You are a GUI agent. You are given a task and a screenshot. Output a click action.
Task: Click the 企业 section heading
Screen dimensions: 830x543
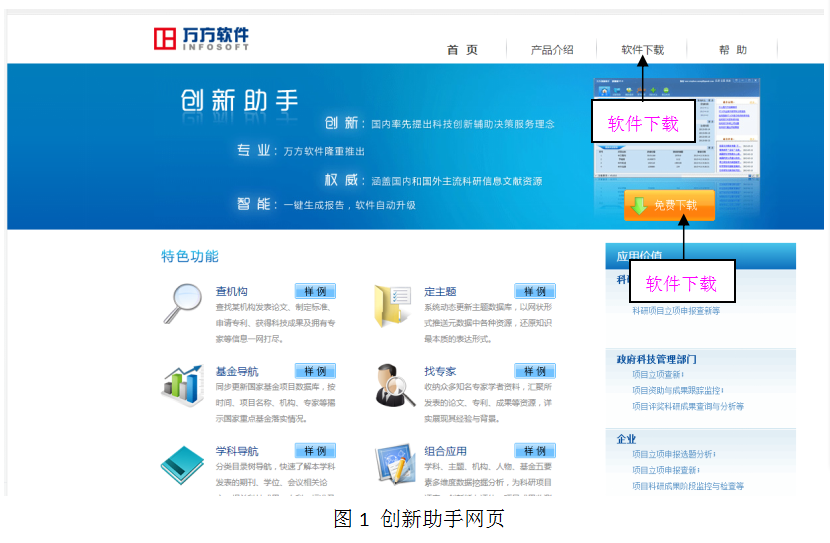click(x=626, y=439)
